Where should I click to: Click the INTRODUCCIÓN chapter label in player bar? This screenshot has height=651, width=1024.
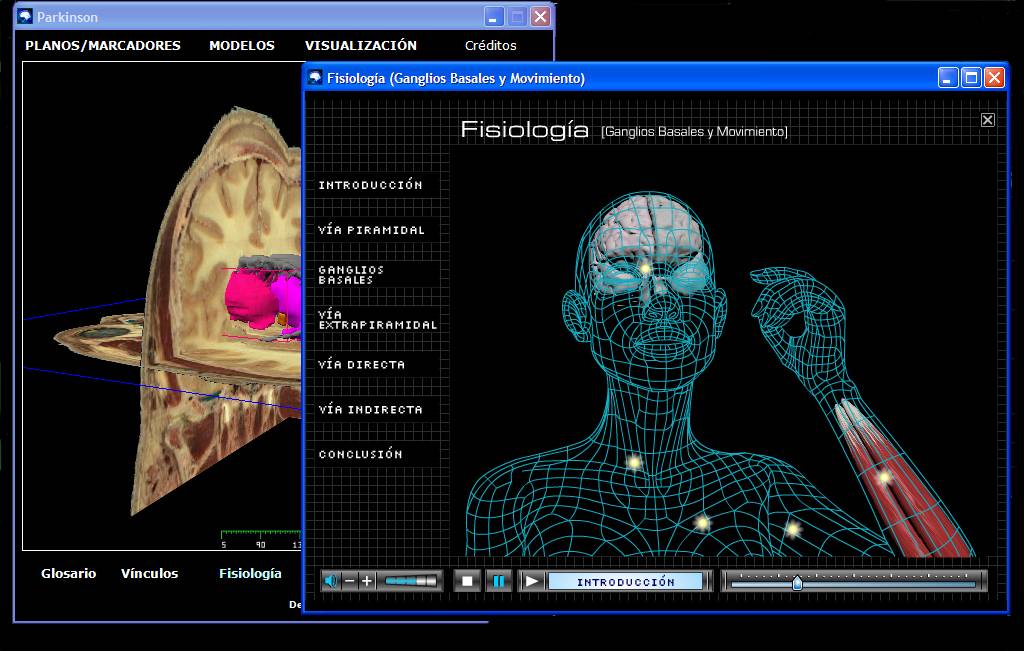click(626, 581)
